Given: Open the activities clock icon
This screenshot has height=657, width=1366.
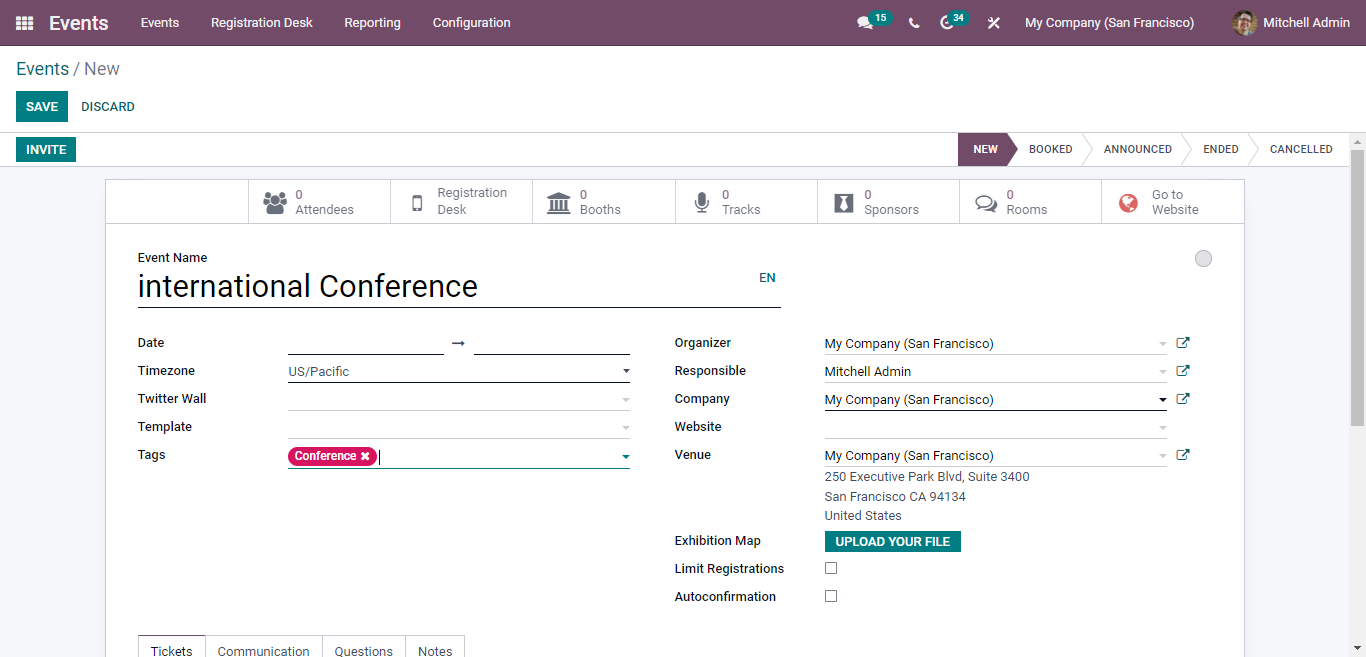Looking at the screenshot, I should click(x=947, y=23).
